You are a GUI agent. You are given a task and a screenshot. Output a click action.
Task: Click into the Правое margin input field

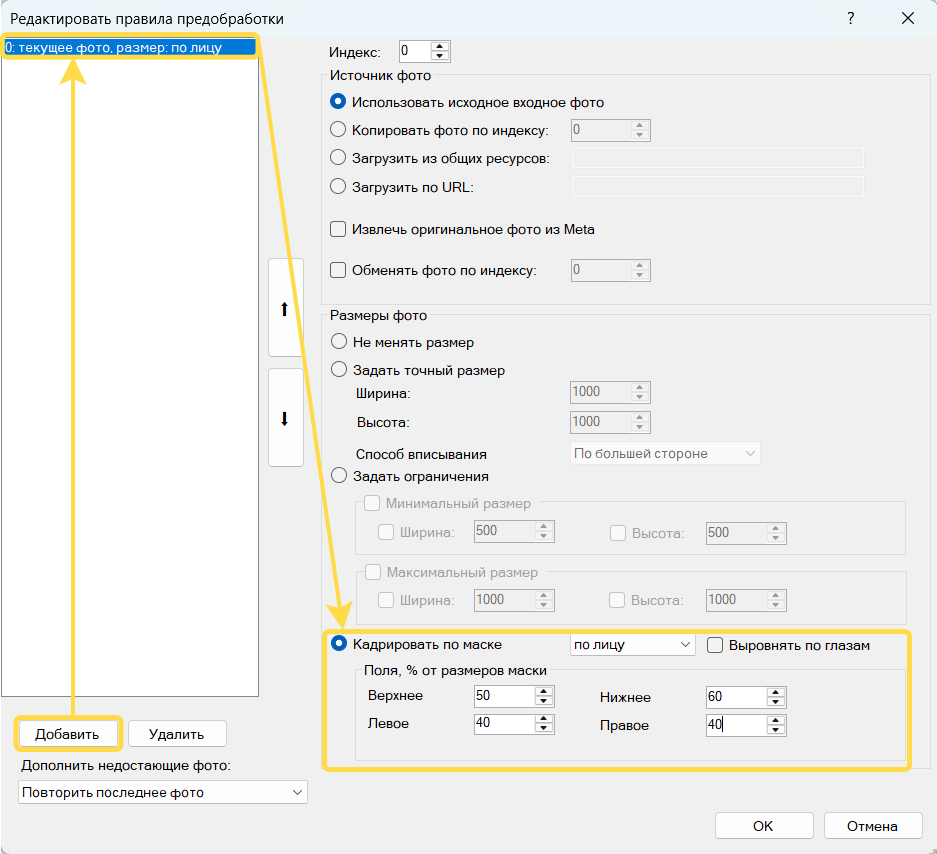point(735,725)
